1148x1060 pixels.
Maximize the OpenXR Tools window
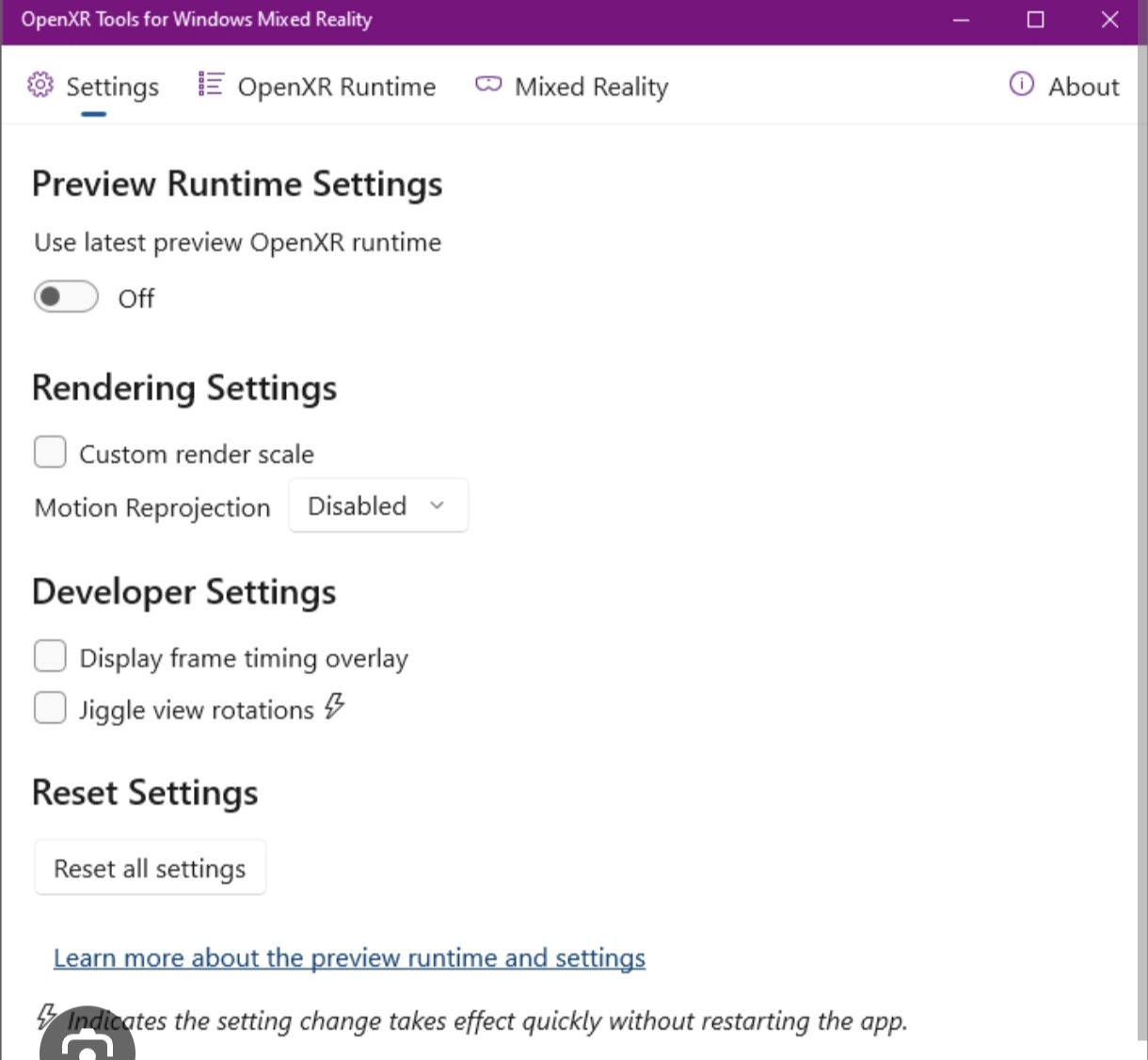coord(1035,20)
